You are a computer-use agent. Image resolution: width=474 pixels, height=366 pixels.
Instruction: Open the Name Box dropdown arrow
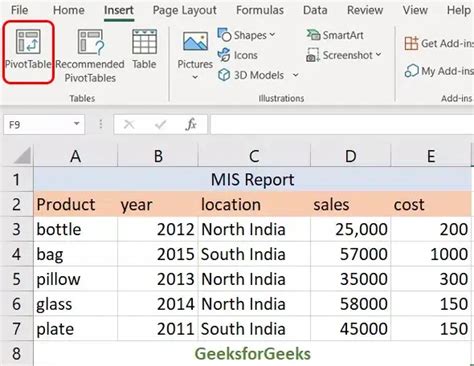(x=77, y=124)
